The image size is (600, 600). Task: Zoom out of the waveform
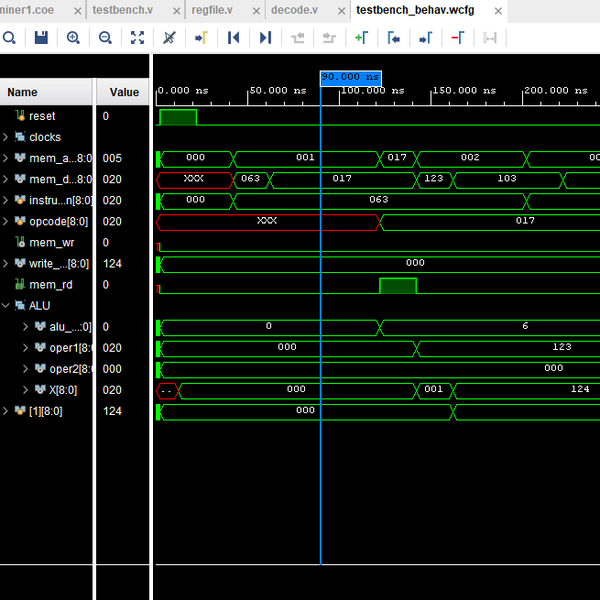pos(105,38)
